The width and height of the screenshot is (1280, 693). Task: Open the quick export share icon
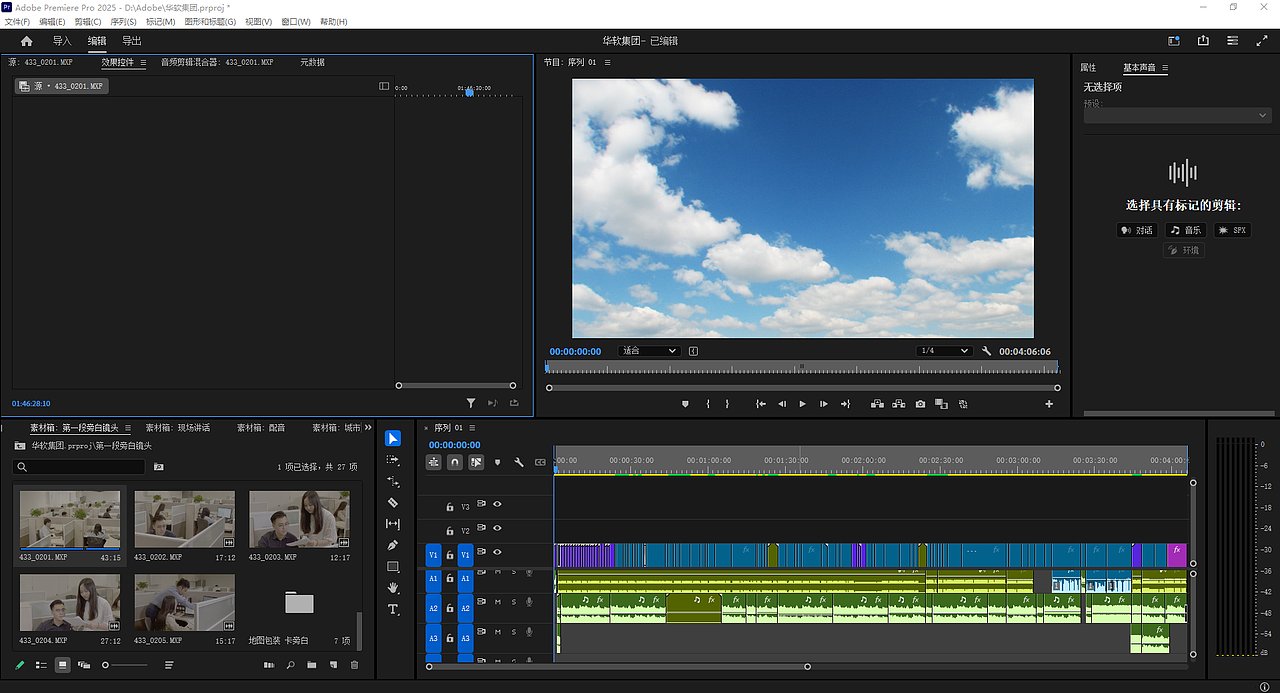click(1203, 41)
